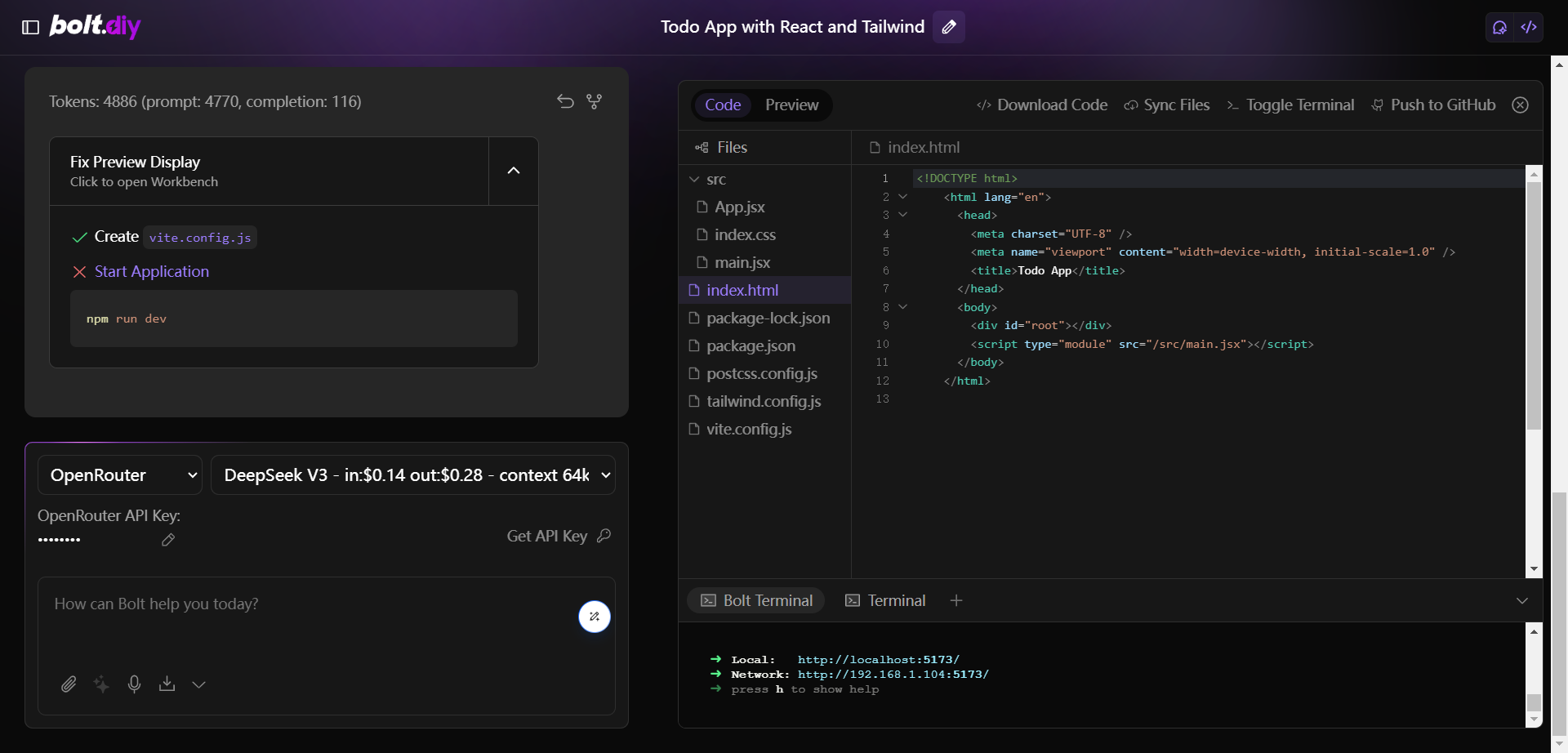The width and height of the screenshot is (1568, 753).
Task: Open the 192.168.1.104:5173 network link
Action: click(893, 675)
